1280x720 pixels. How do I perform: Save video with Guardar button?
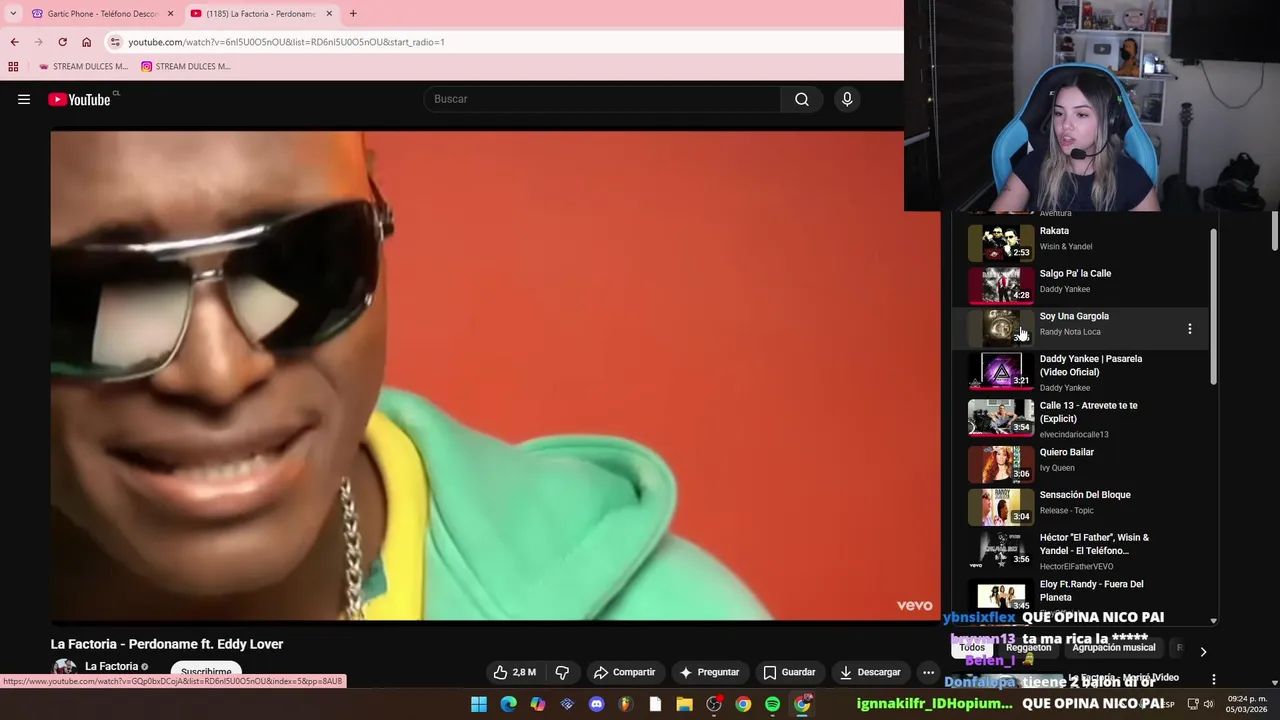[789, 672]
